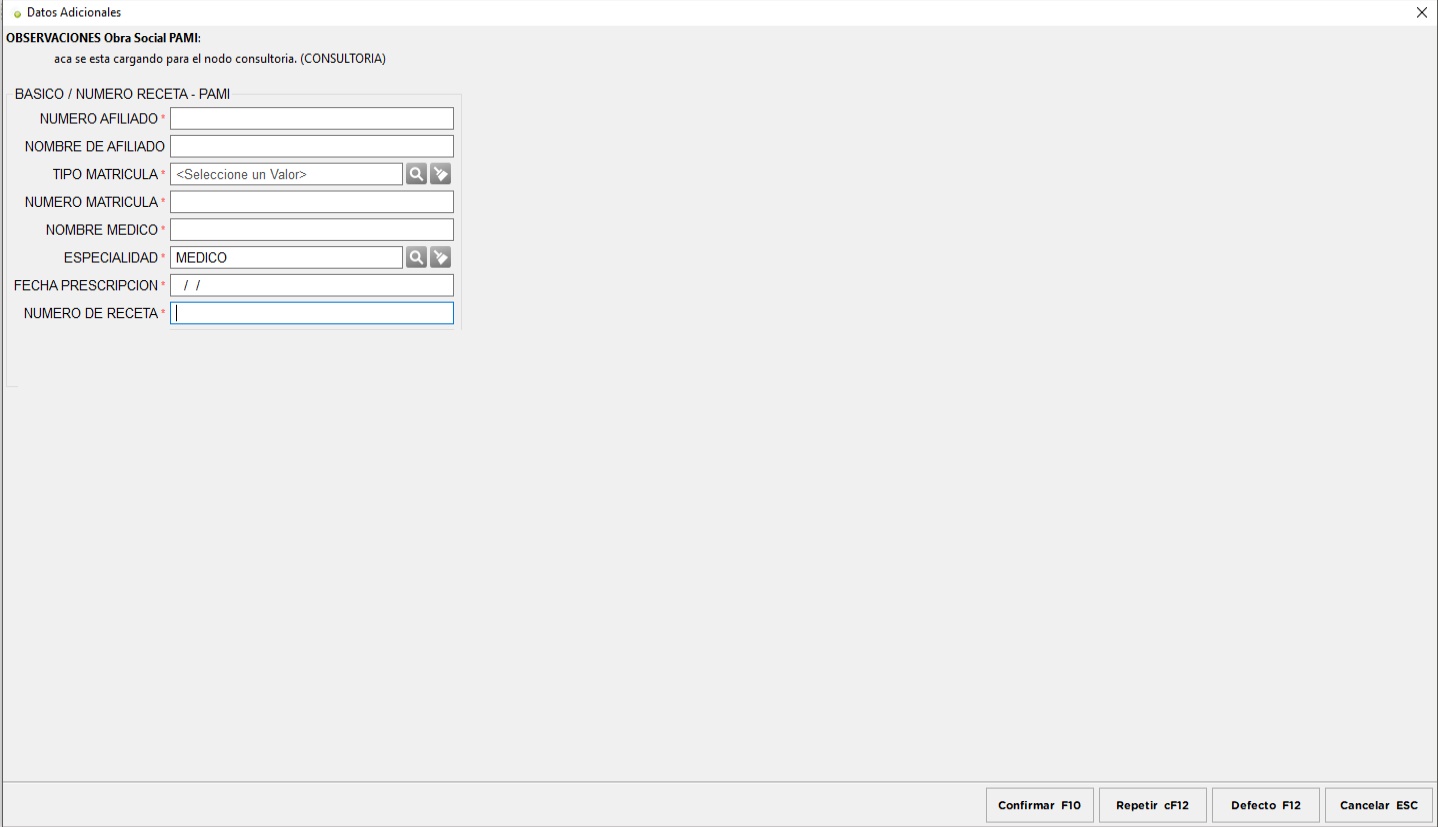Click the BASICO / NUMERO RECETA - PAMI group title
Image resolution: width=1438 pixels, height=827 pixels.
tap(122, 95)
